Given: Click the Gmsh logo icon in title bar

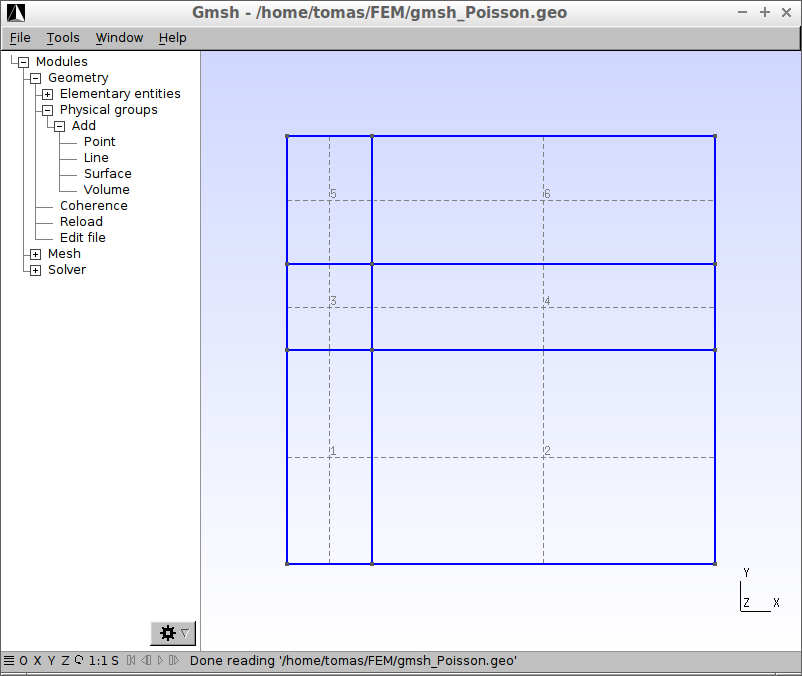Looking at the screenshot, I should pos(16,13).
